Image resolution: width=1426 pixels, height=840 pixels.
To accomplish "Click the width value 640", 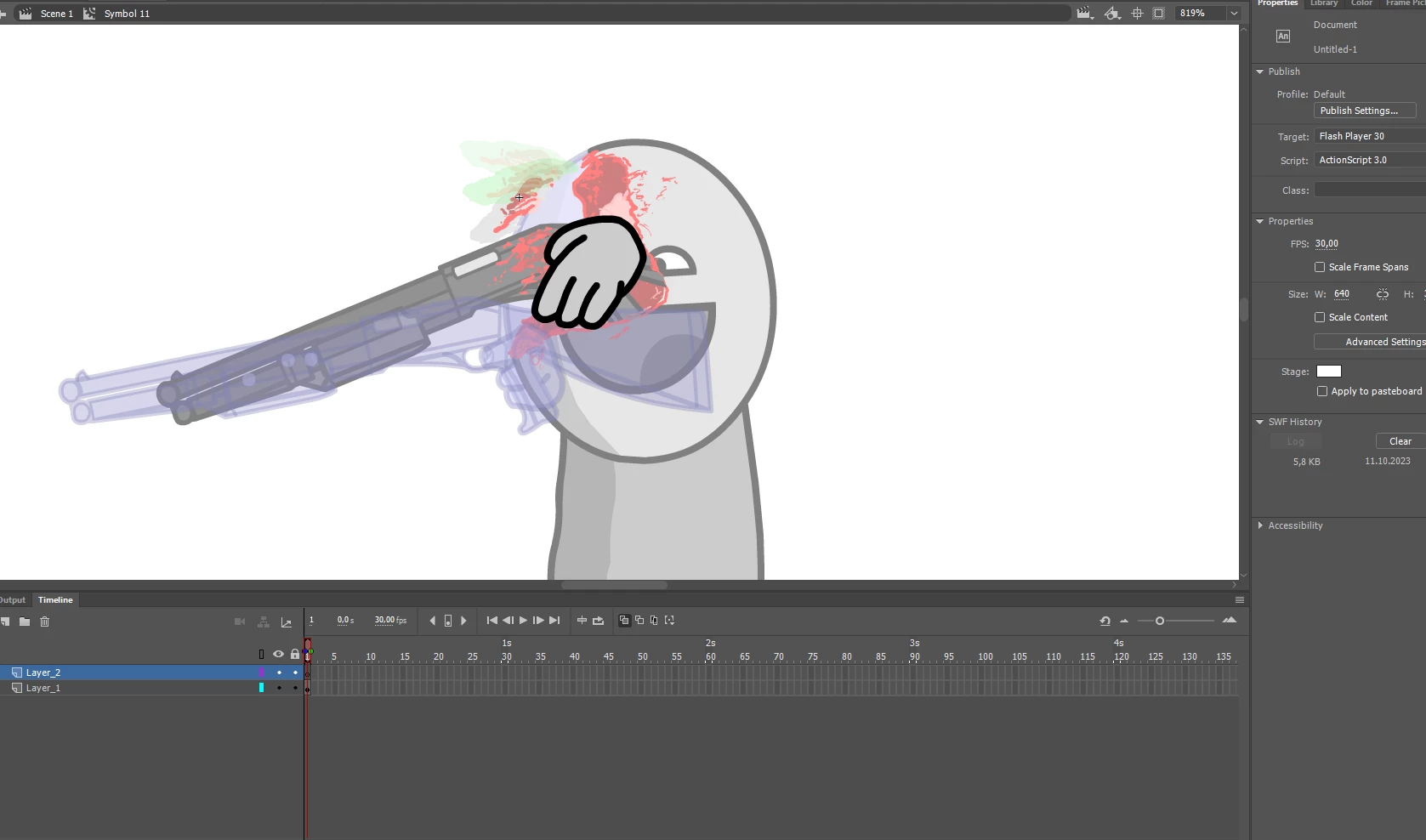I will coord(1342,294).
